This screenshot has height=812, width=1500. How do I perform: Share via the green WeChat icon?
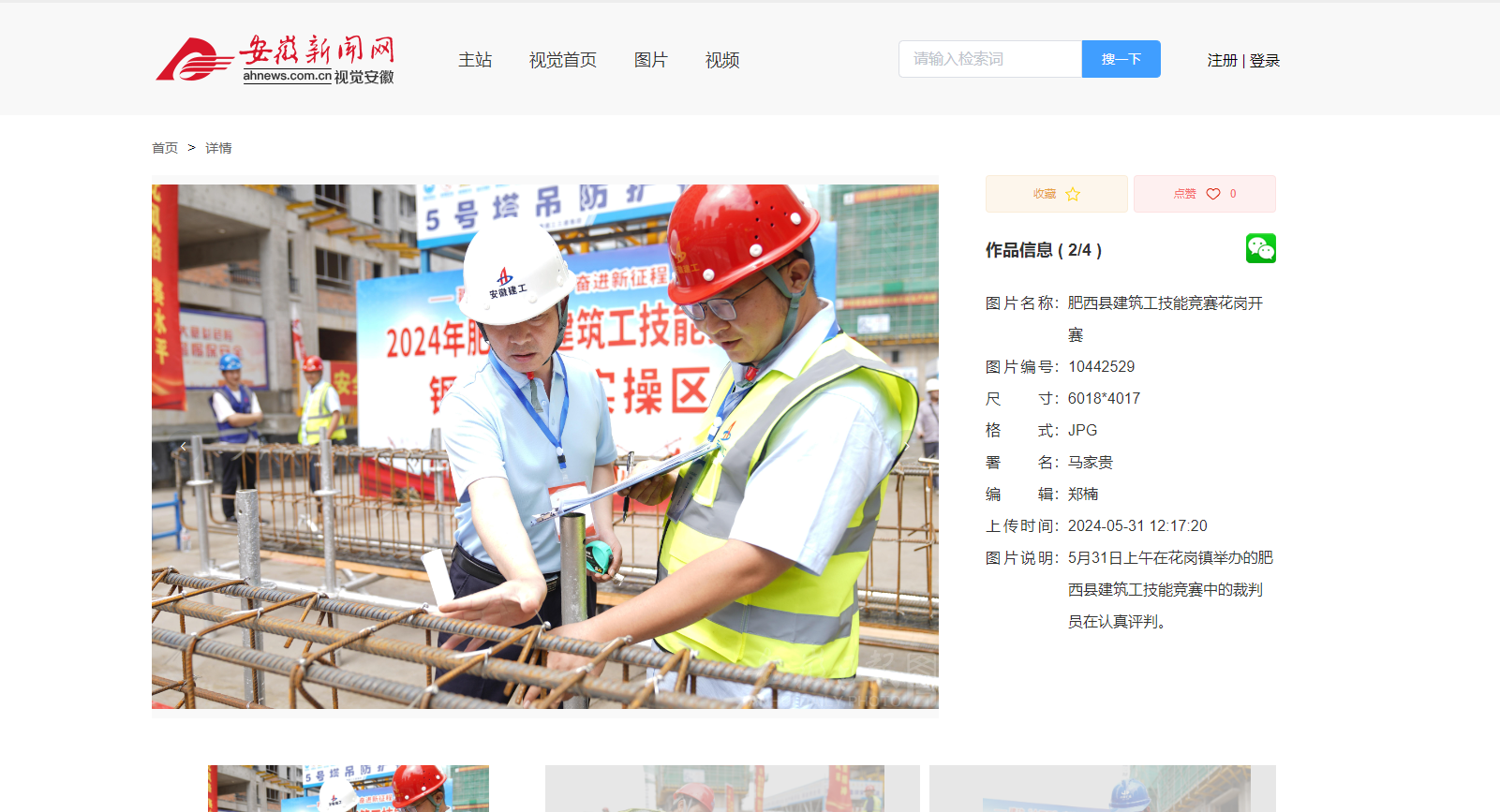point(1260,248)
